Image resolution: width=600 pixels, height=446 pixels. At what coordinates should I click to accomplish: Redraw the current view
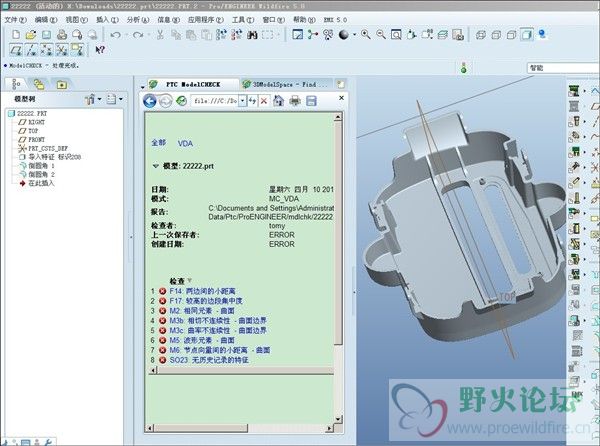click(297, 35)
